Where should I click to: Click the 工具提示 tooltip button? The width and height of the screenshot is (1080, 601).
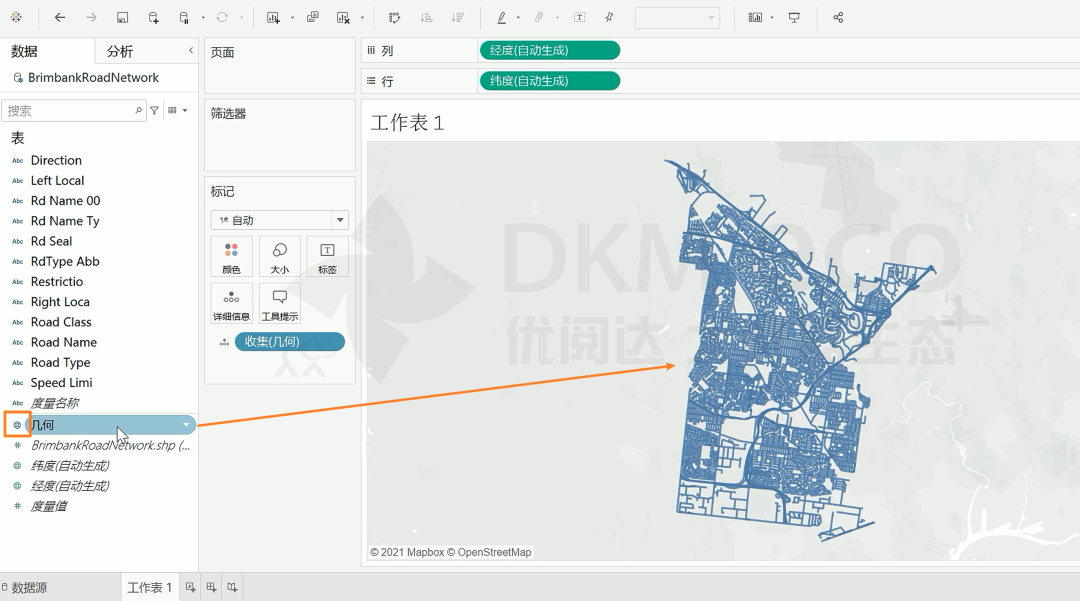pyautogui.click(x=280, y=303)
